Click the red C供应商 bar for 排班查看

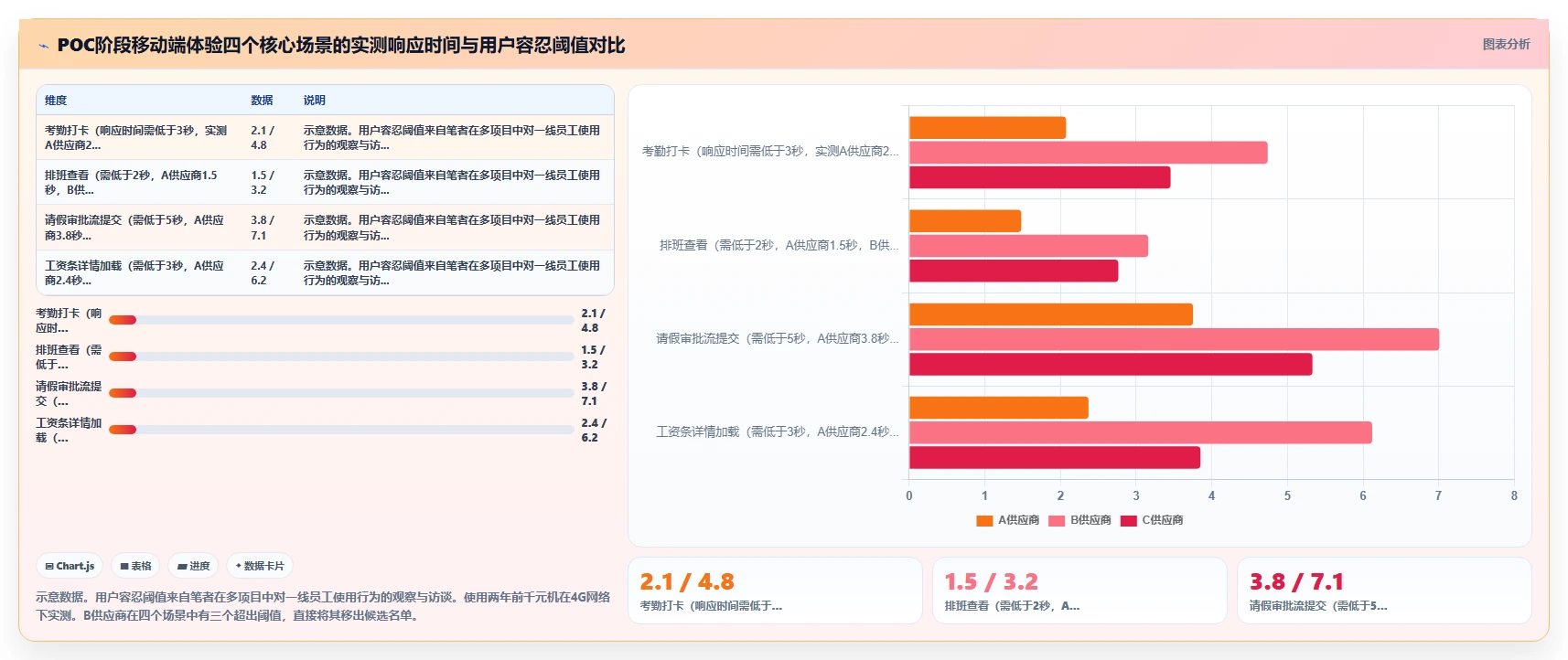coord(1014,271)
